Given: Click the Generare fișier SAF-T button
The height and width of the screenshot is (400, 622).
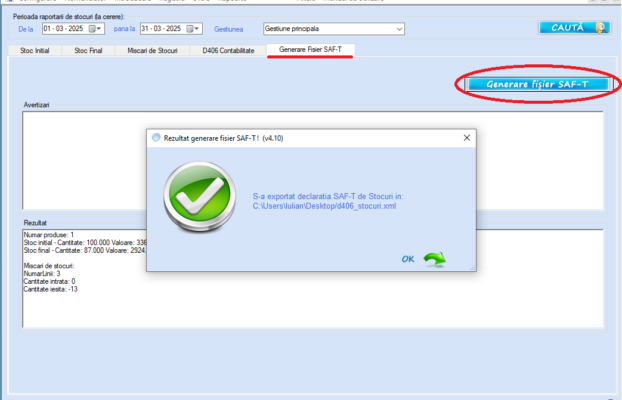Looking at the screenshot, I should [x=539, y=85].
